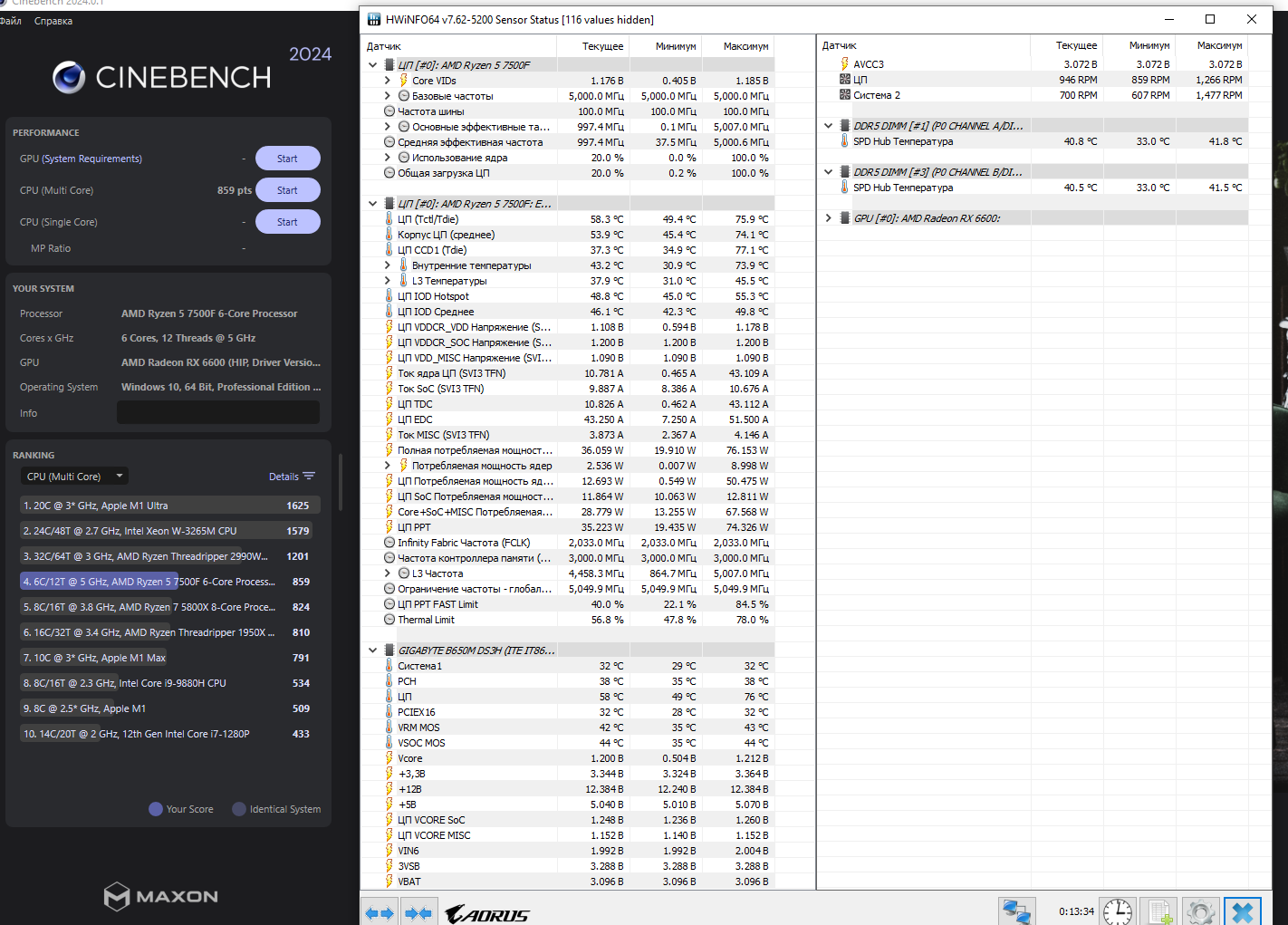Expand the GPU [#0]: AMD Radeon RX 6600 group
The image size is (1288, 925).
coord(829,218)
